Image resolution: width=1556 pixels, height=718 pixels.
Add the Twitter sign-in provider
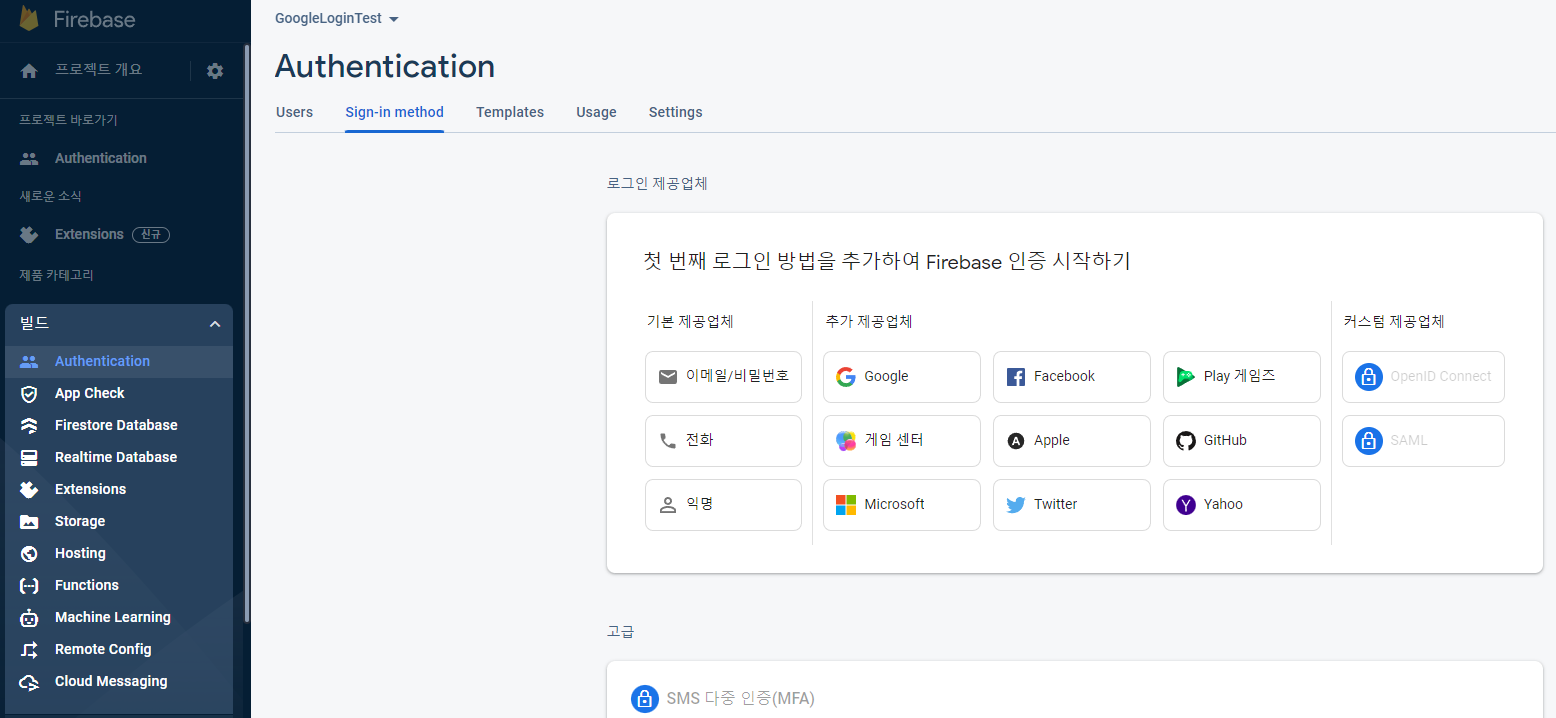click(1072, 505)
